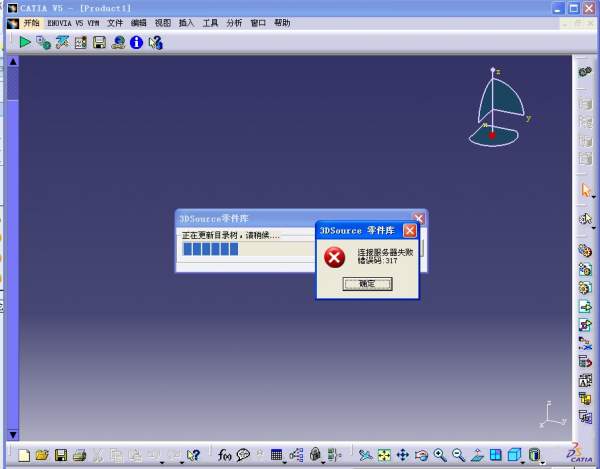Activate the Fly mode airplane icon

tap(366, 455)
